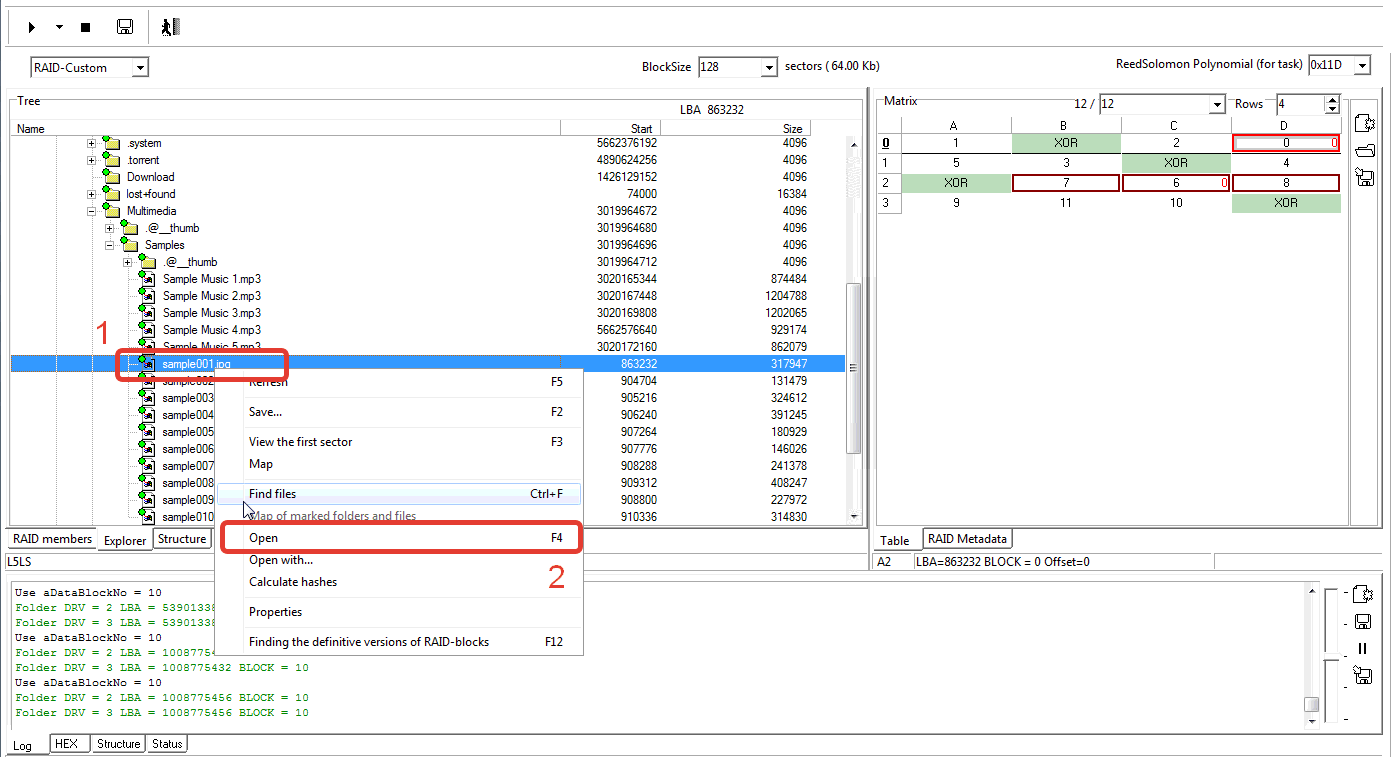The height and width of the screenshot is (757, 1393).
Task: Choose Finding the definitive versions of RAID-blocks
Action: 400,642
